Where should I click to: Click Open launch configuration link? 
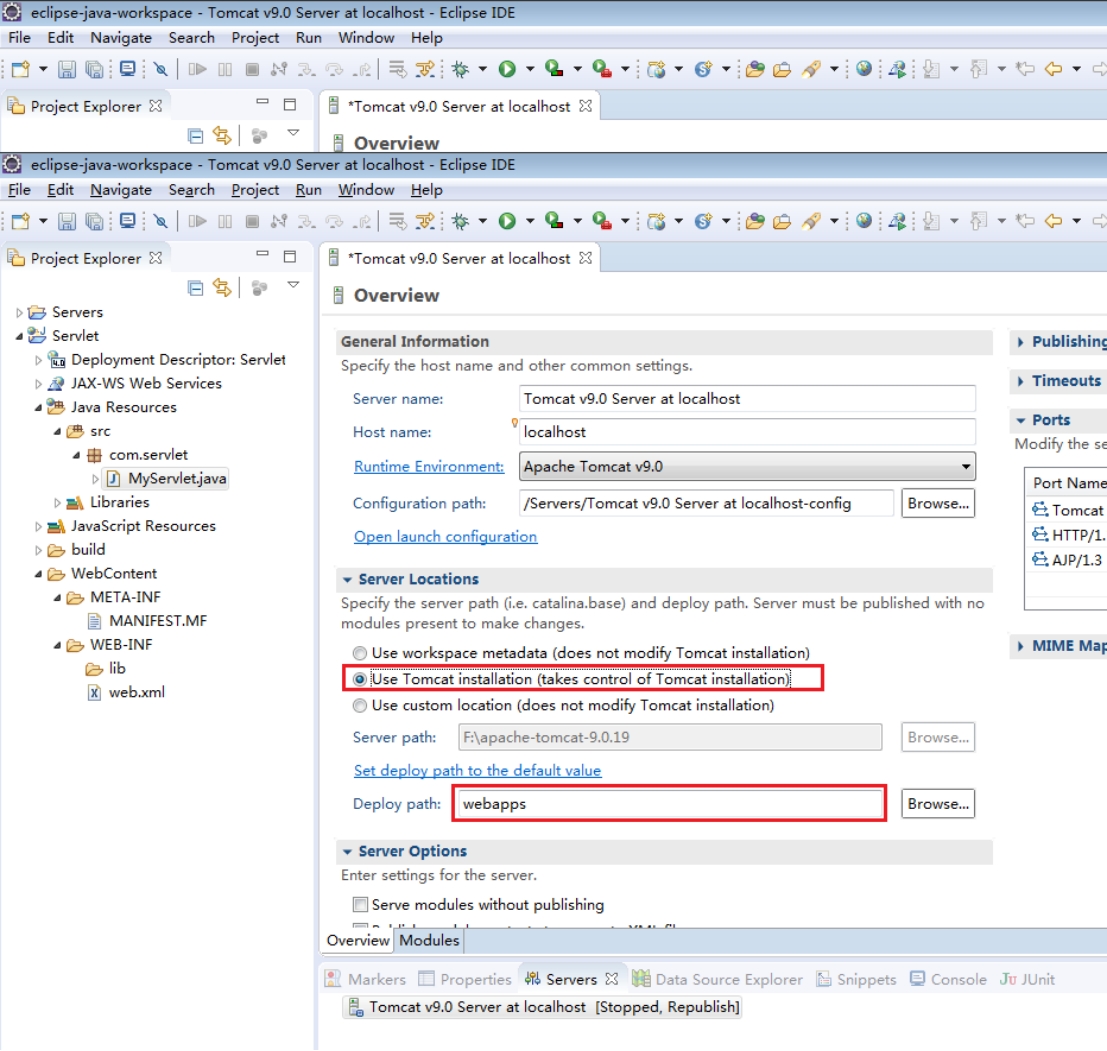(445, 536)
